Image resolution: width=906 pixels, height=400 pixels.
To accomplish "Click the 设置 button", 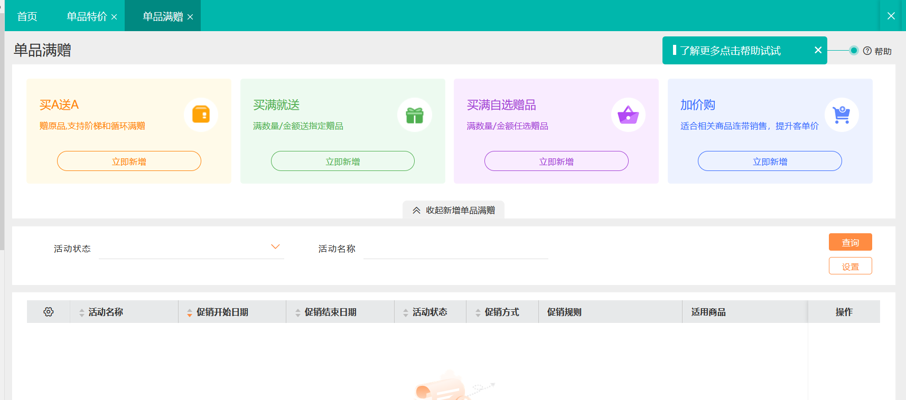I will coord(850,266).
